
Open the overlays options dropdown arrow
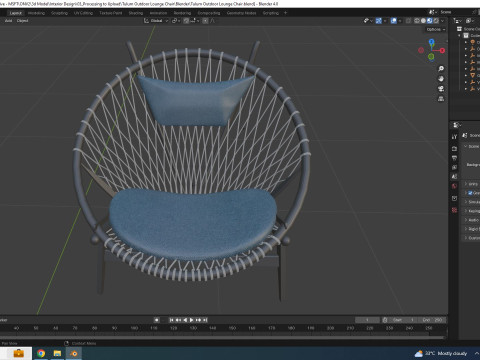pyautogui.click(x=400, y=21)
